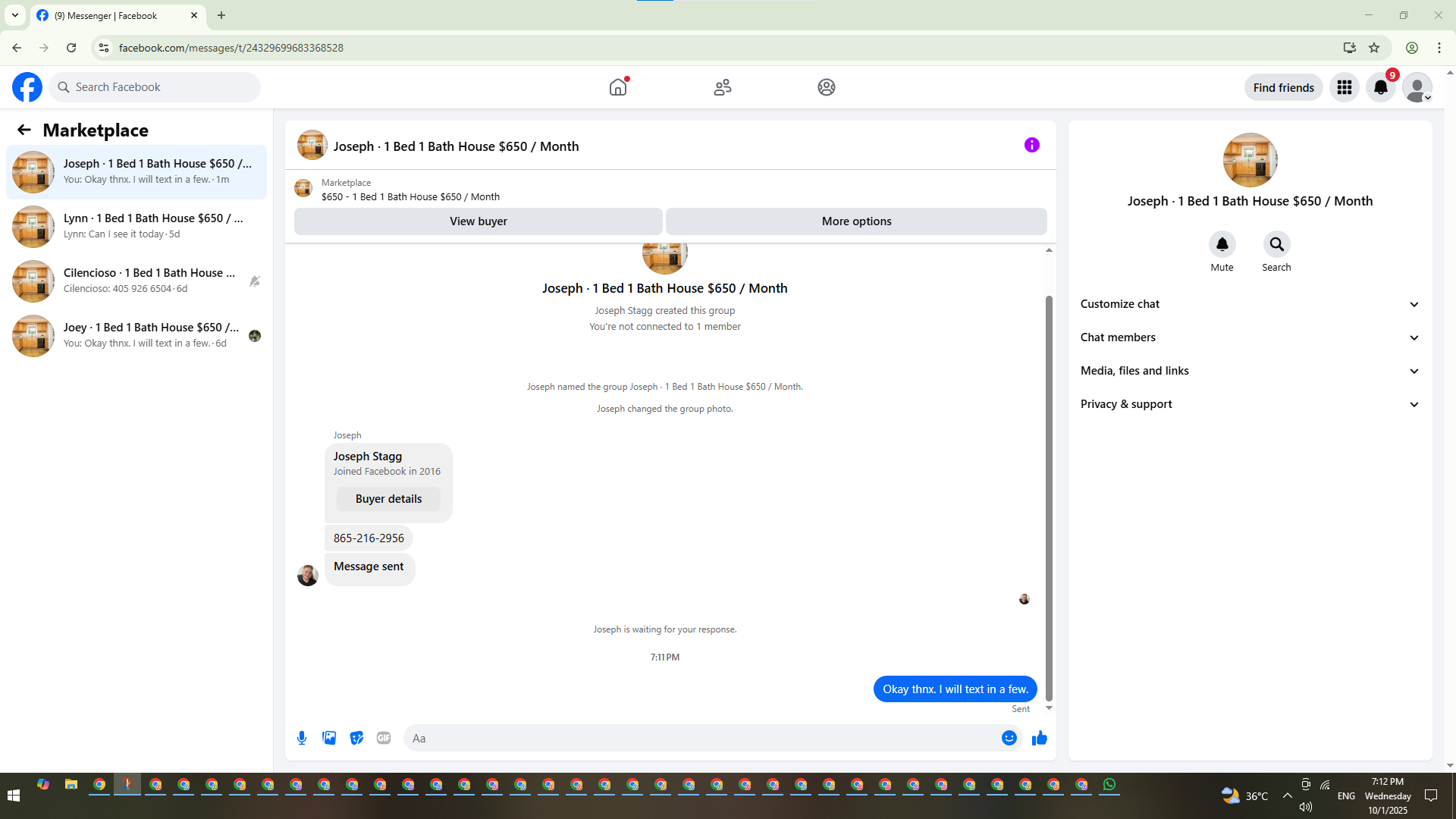Open the emoji picker in message box
1456x819 pixels.
[1009, 738]
